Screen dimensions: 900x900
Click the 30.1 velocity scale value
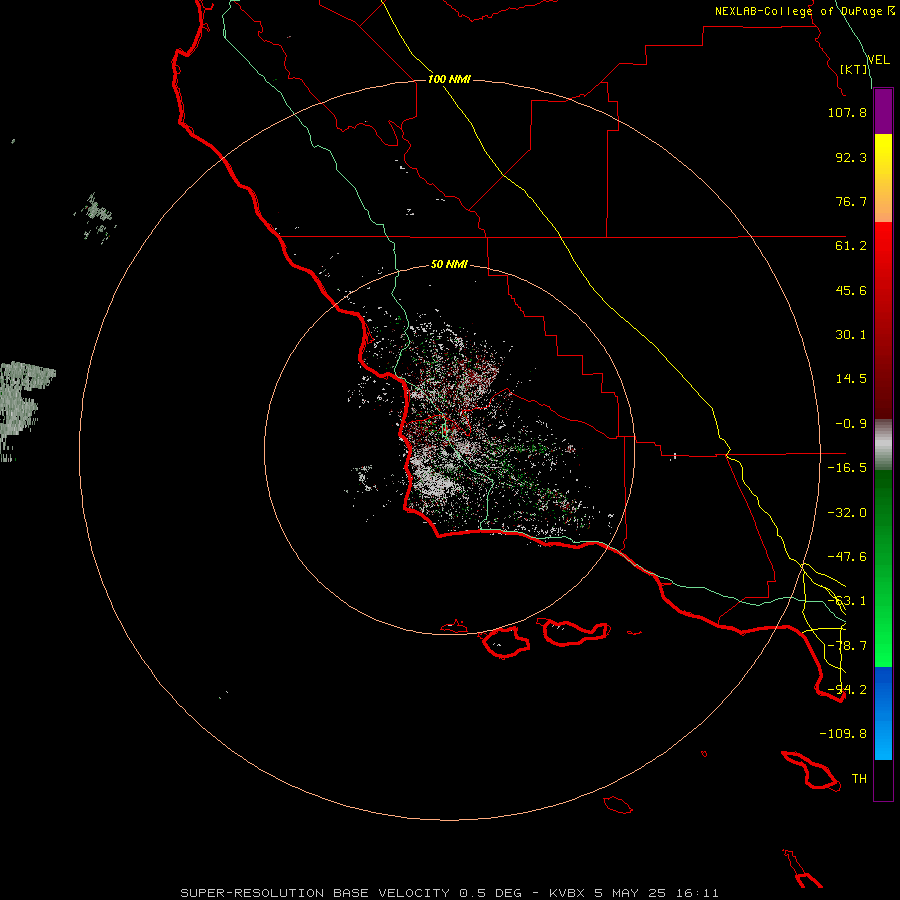point(851,335)
